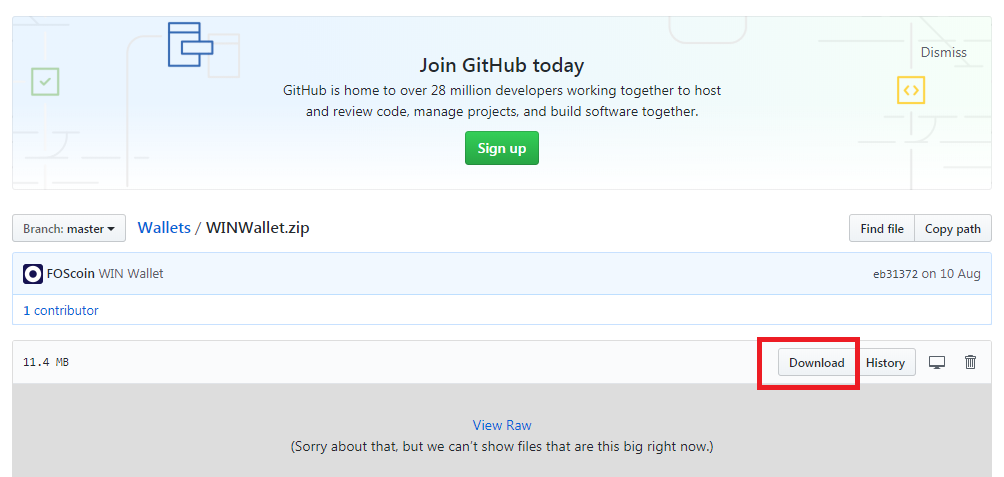The width and height of the screenshot is (1004, 477).
Task: Open commit eb31372
Action: click(894, 274)
